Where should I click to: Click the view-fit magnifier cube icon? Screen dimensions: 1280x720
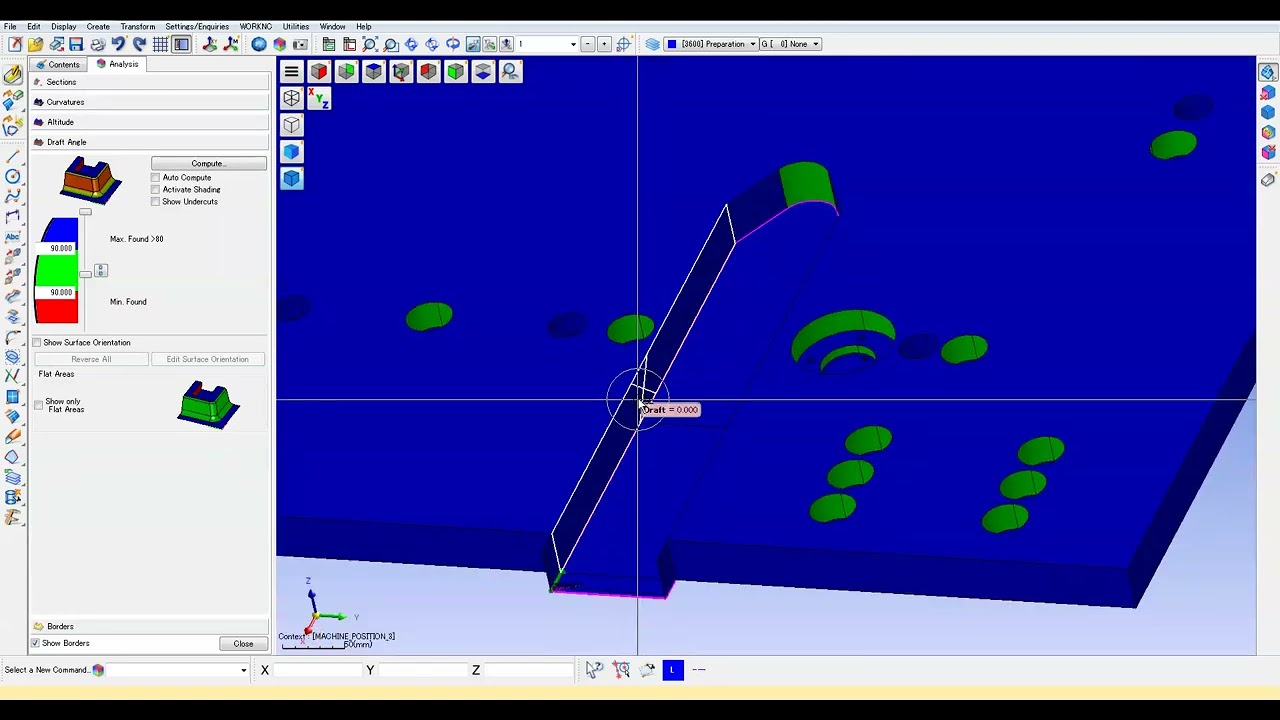pos(510,71)
